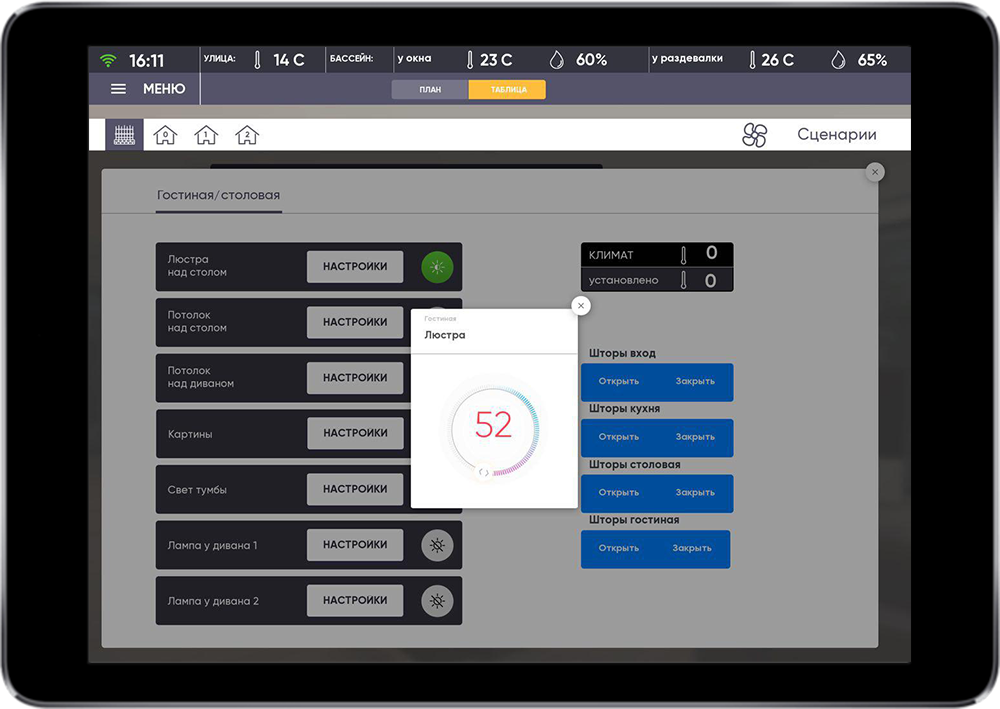
Task: Open НАСТРОЙКИ for Картины
Action: point(355,433)
